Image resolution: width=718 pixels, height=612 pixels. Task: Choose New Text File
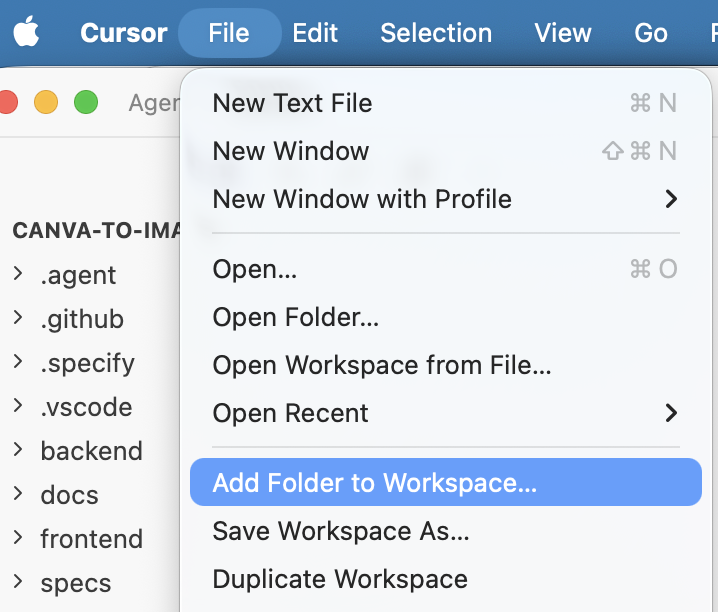(446, 103)
